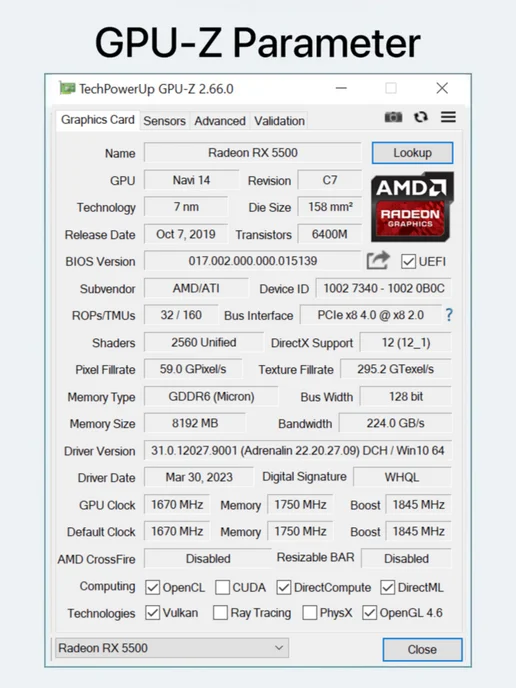Click the Revision field C7
Viewport: 516px width, 688px height.
[330, 180]
